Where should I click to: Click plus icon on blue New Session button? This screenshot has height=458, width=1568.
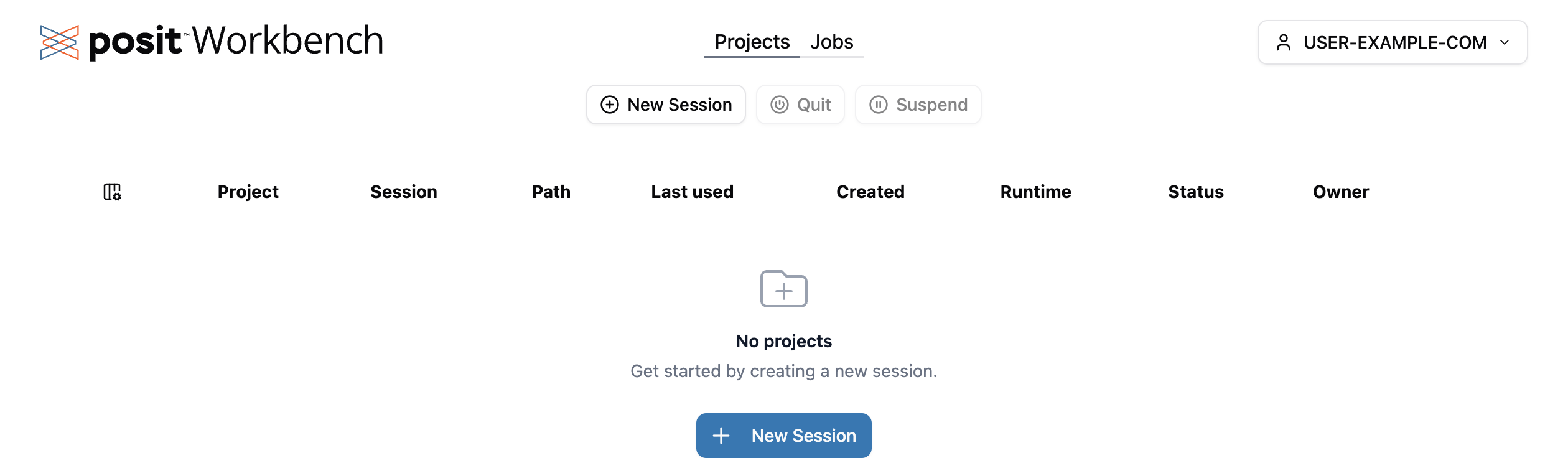tap(721, 436)
